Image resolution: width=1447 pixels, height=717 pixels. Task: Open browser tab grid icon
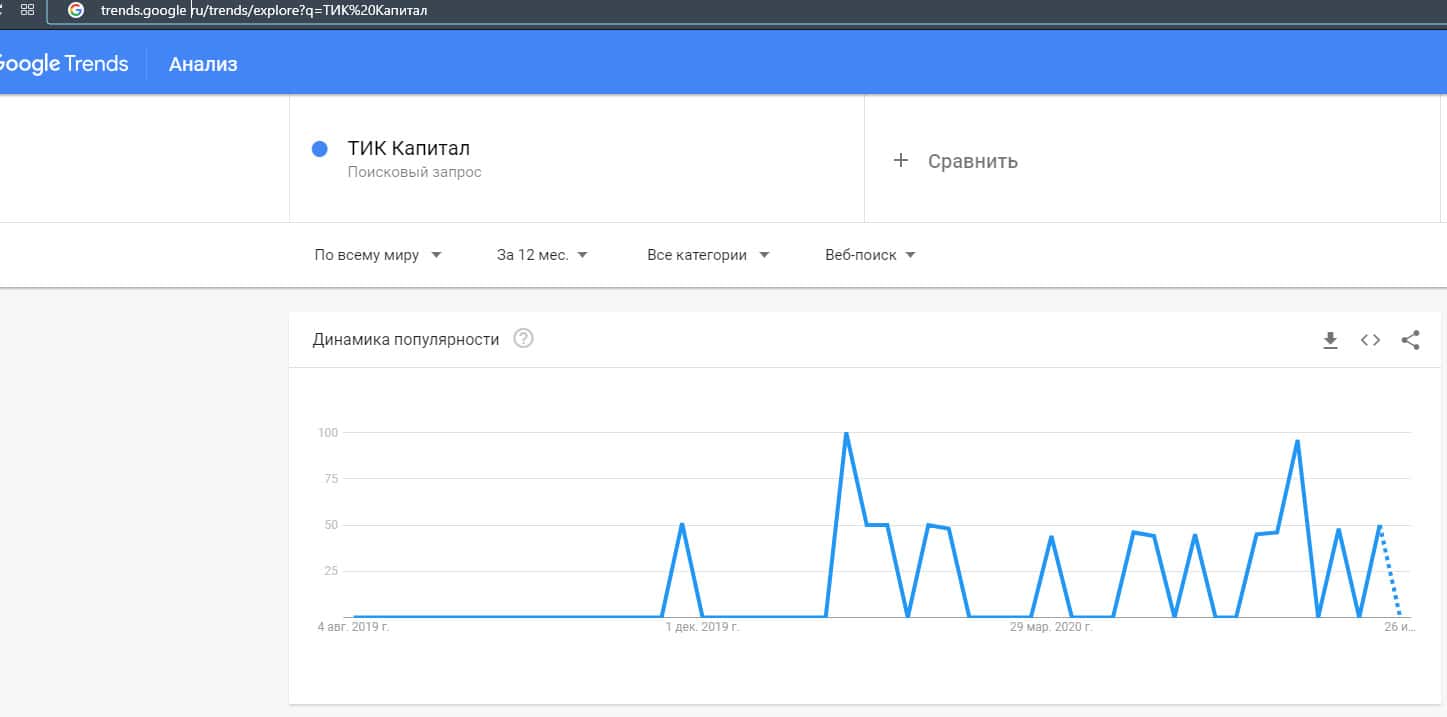pos(27,10)
